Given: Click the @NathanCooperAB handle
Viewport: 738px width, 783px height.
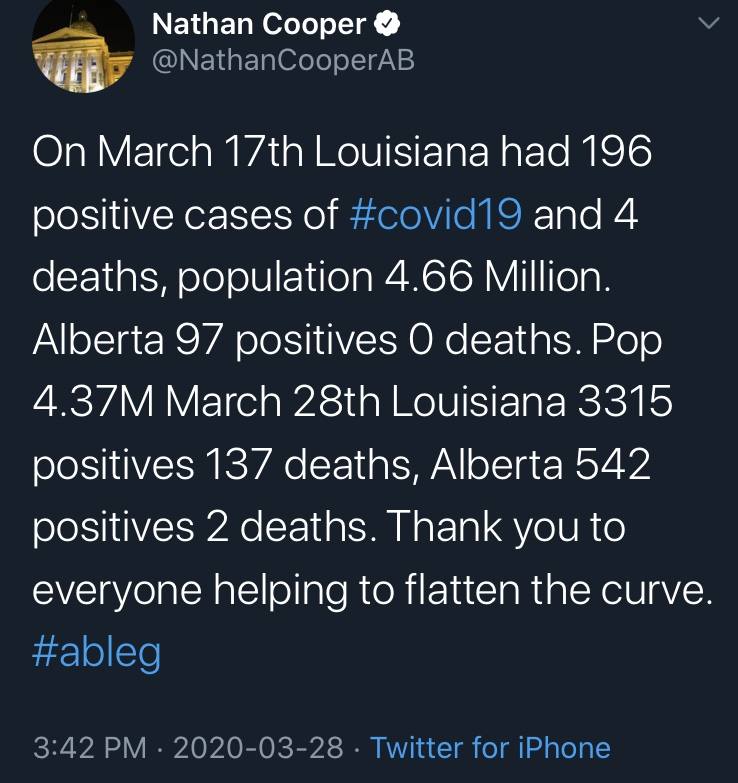Looking at the screenshot, I should 283,60.
